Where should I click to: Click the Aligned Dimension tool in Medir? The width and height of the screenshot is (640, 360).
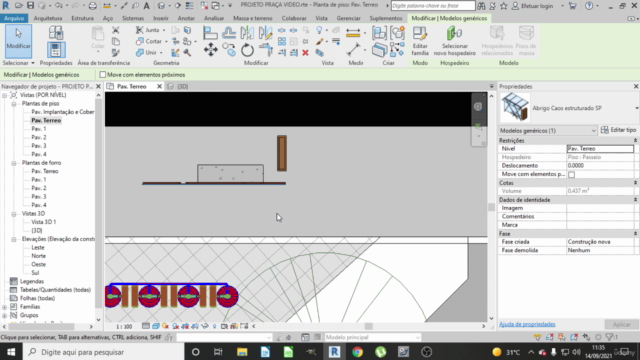(x=353, y=50)
